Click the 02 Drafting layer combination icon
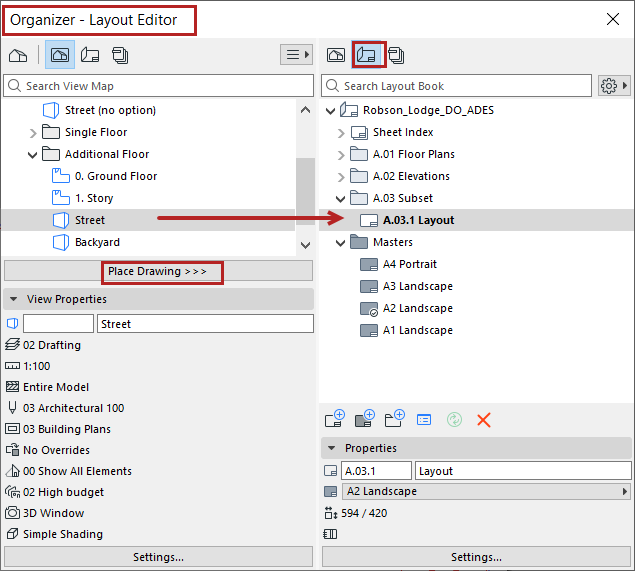Image resolution: width=635 pixels, height=571 pixels. tap(12, 345)
